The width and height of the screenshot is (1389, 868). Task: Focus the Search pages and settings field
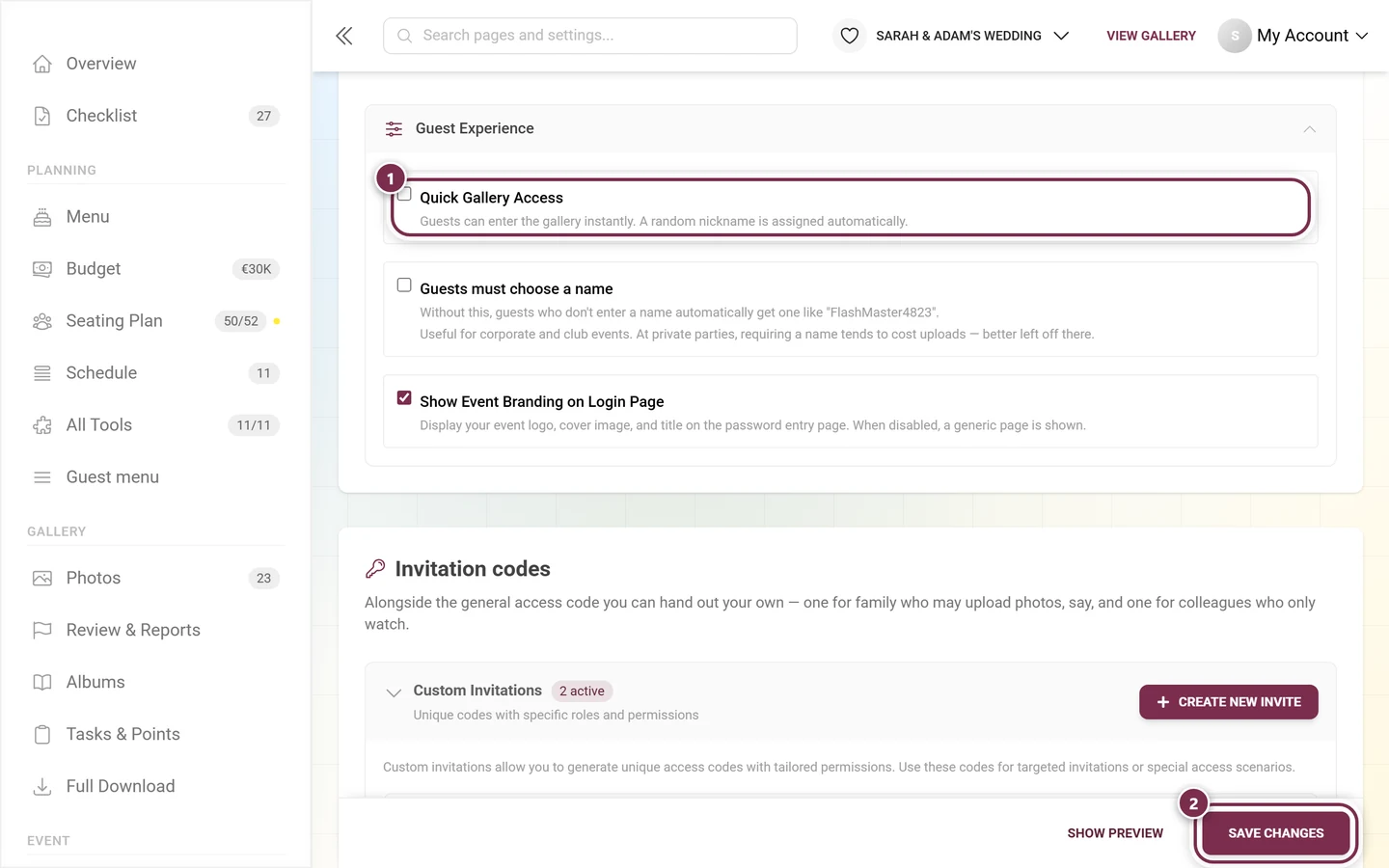point(590,36)
